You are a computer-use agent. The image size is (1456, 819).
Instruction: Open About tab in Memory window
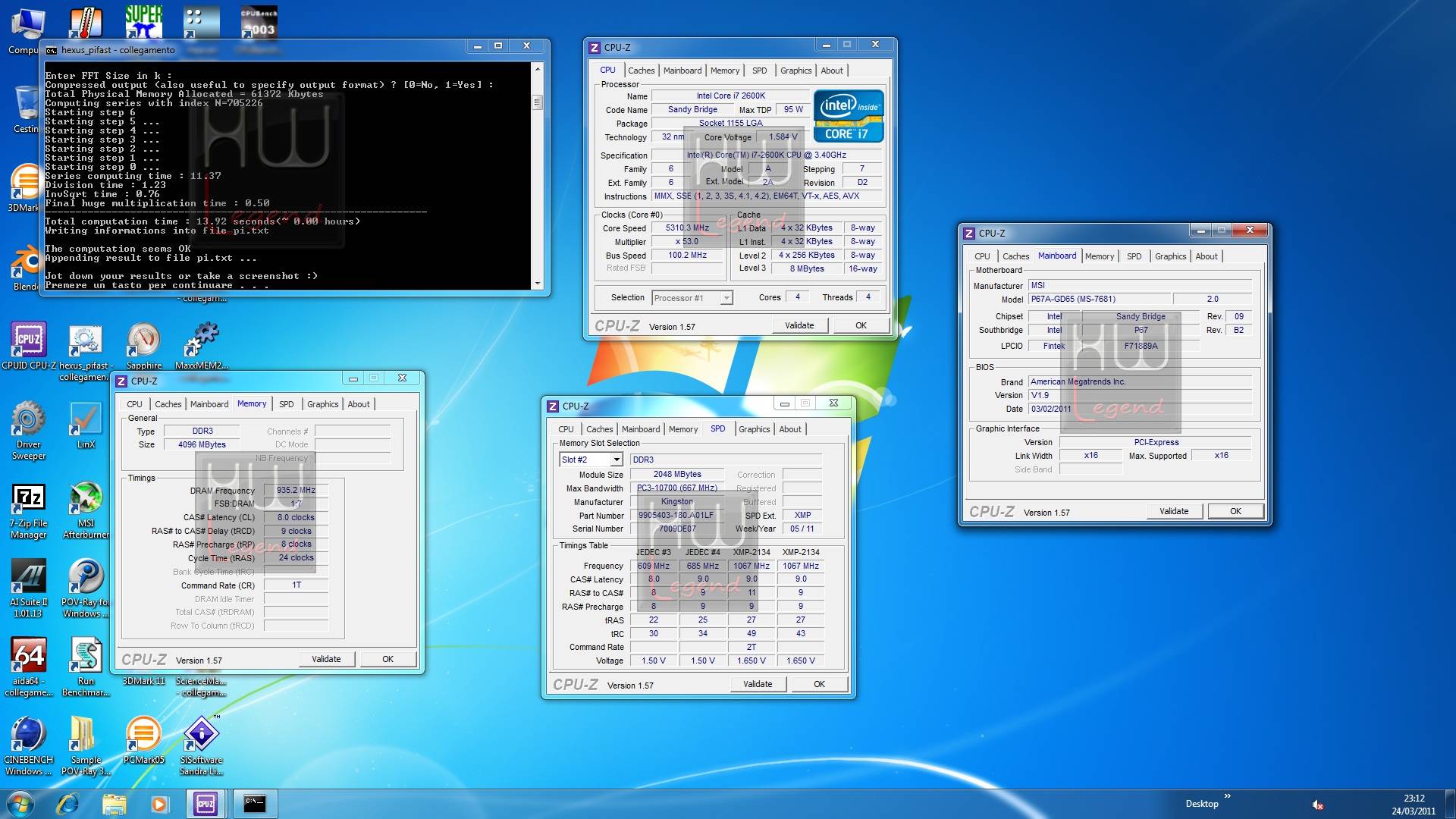click(359, 404)
